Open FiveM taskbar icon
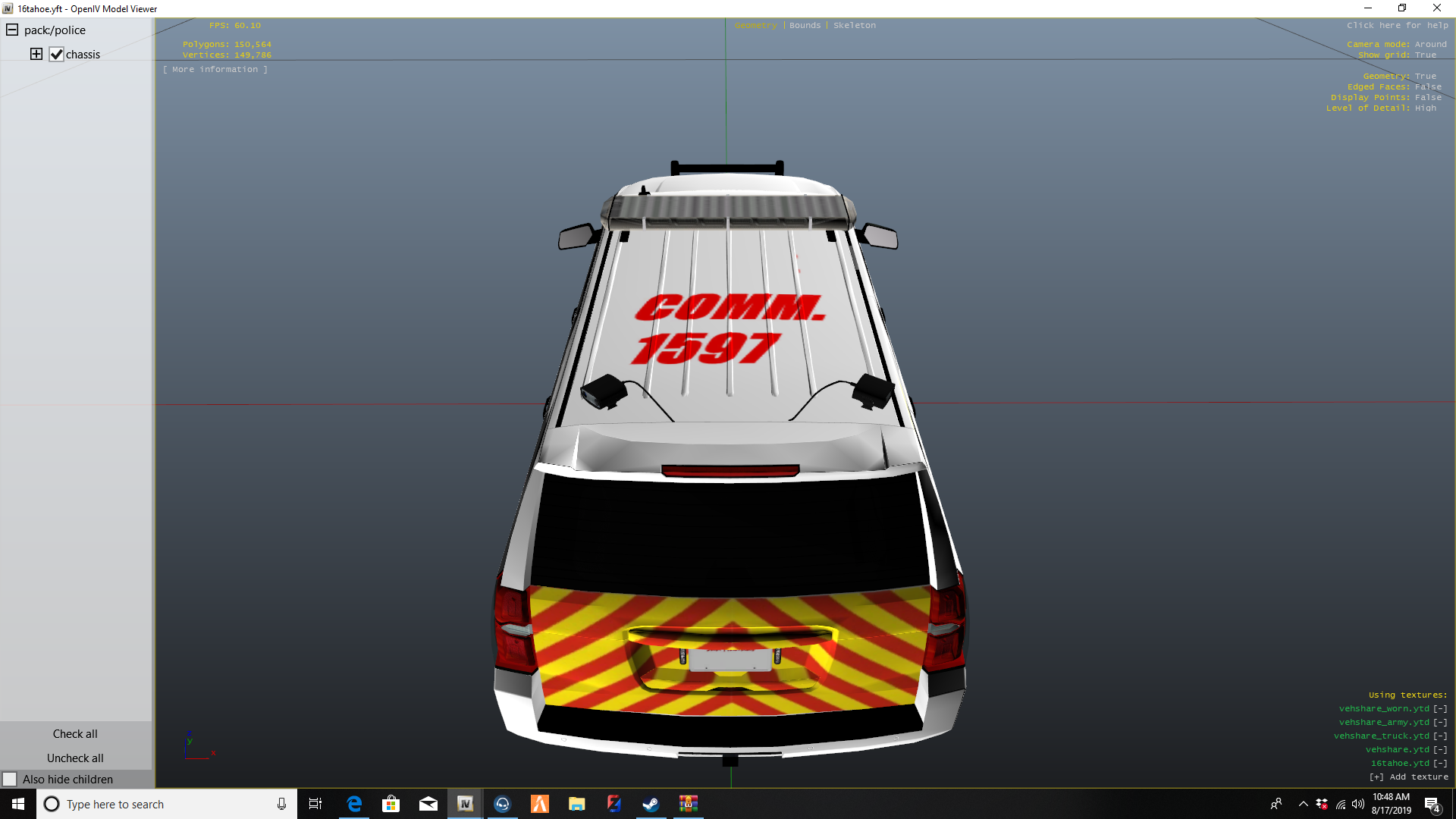 click(539, 804)
